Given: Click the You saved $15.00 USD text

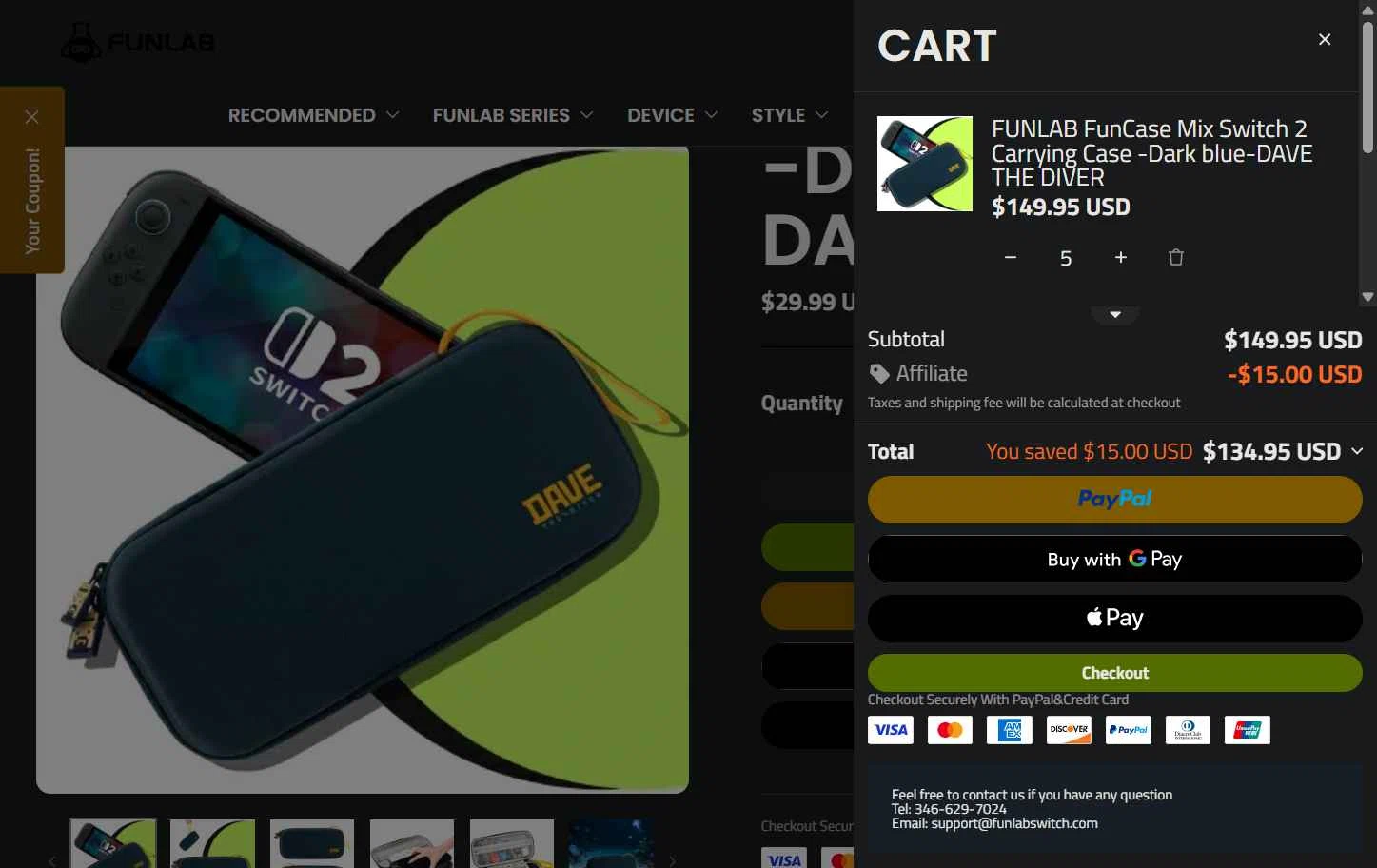Looking at the screenshot, I should coord(1089,451).
